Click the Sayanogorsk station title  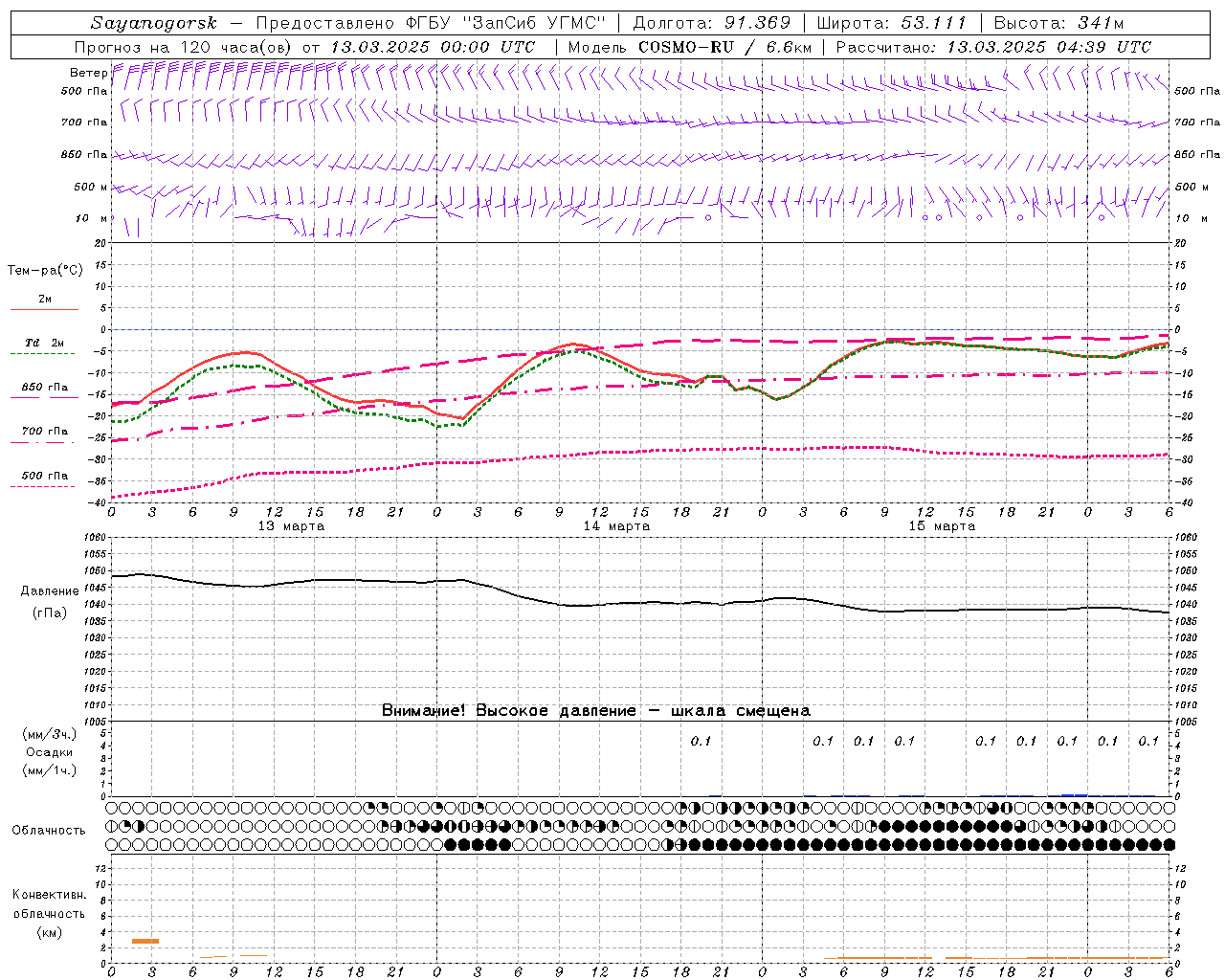154,23
